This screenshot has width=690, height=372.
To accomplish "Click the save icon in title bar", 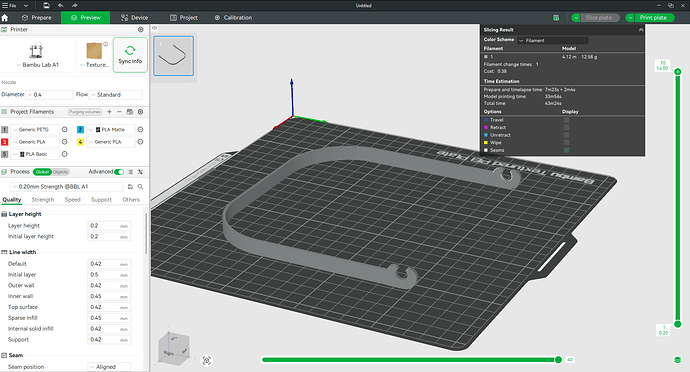I will click(x=46, y=5).
